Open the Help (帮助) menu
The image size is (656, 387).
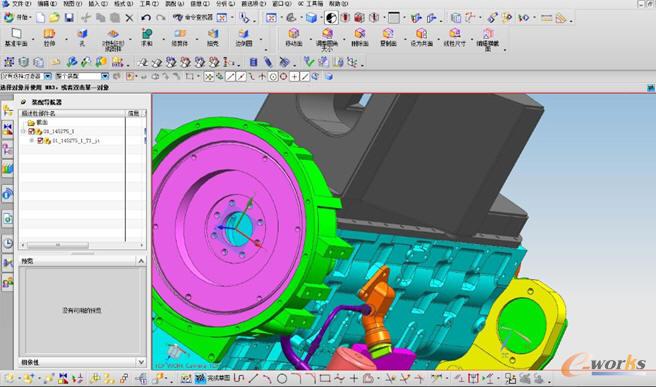coord(338,4)
